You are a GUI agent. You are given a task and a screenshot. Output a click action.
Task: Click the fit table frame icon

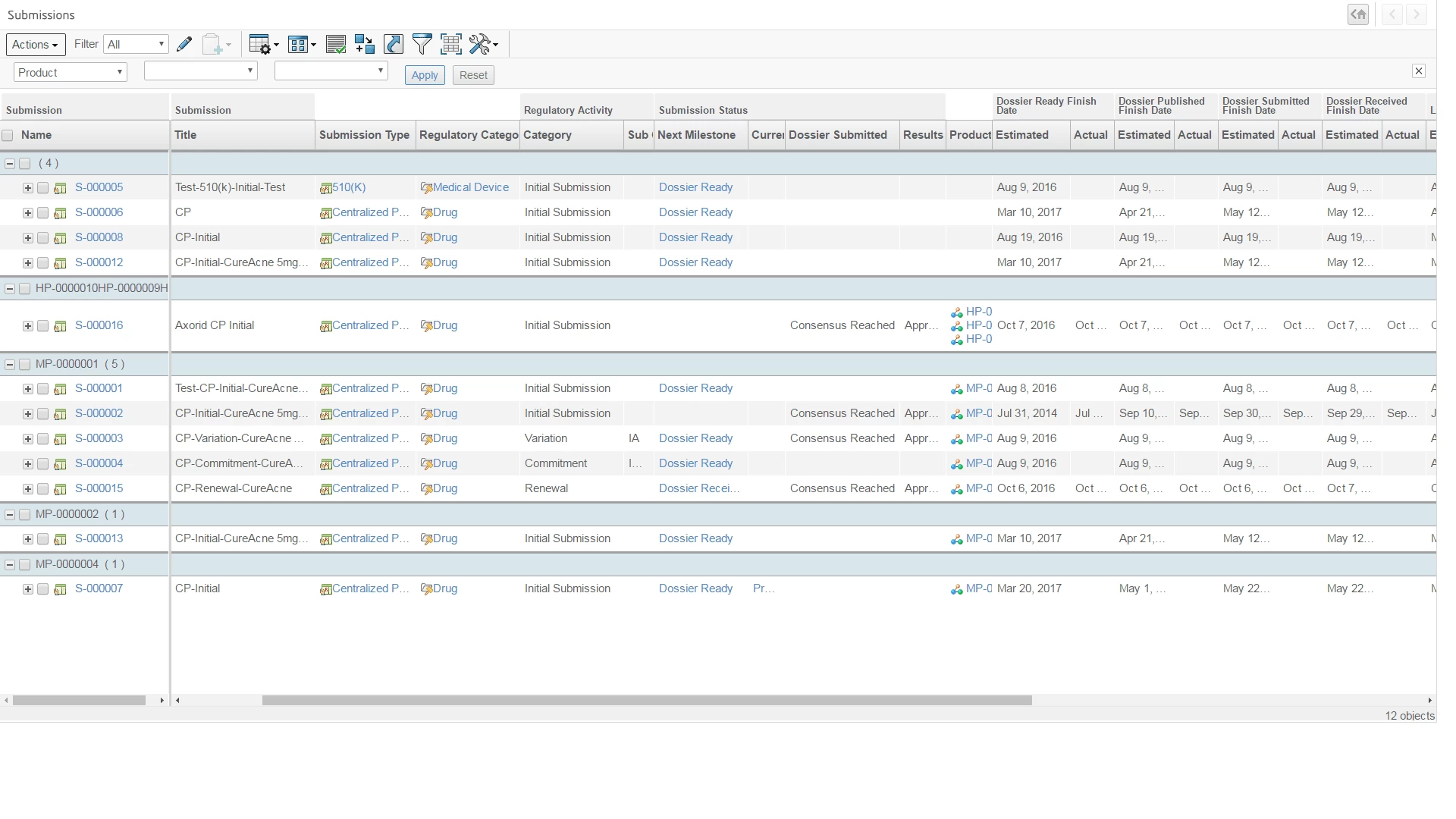point(451,45)
